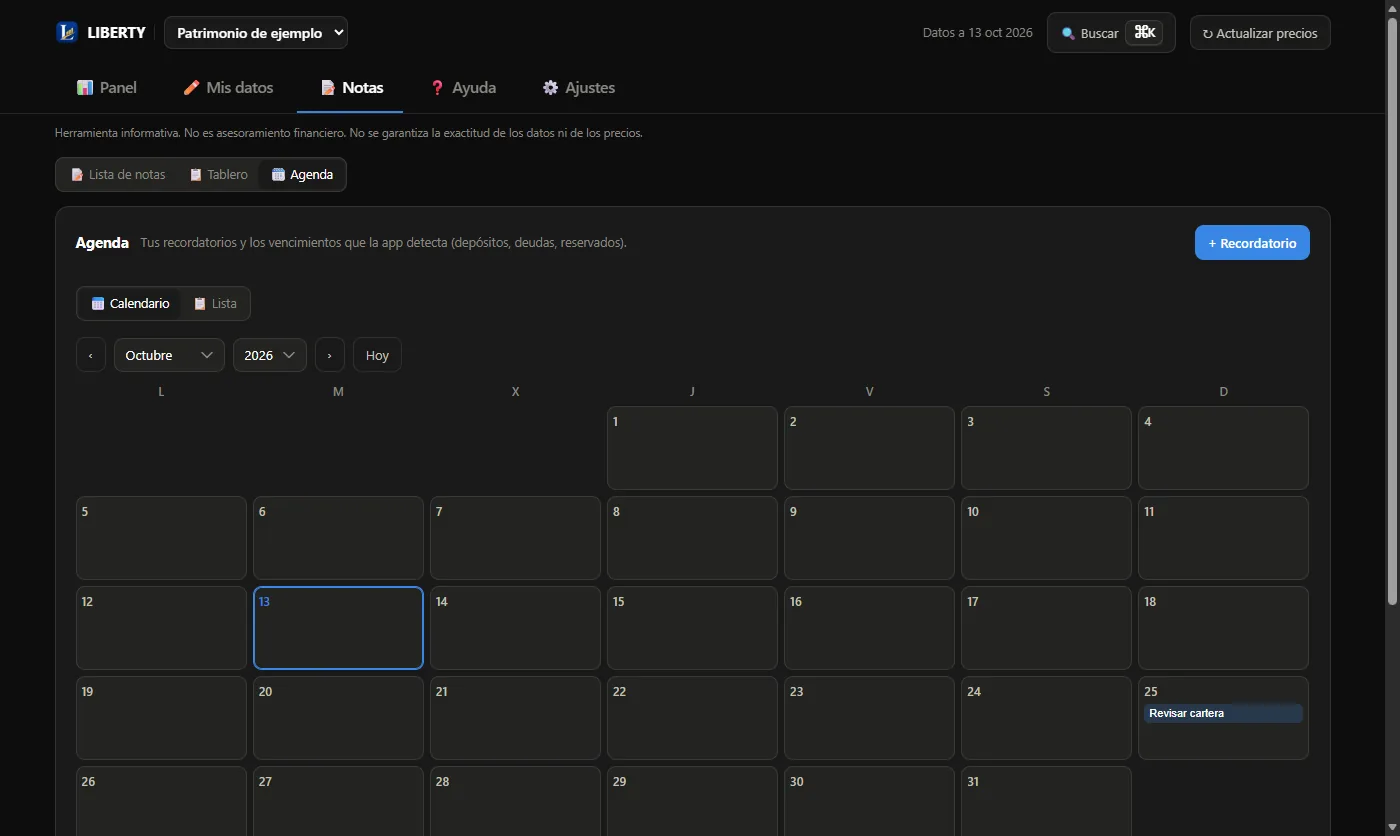Select day 13 in calendar
Image resolution: width=1400 pixels, height=836 pixels.
point(338,628)
